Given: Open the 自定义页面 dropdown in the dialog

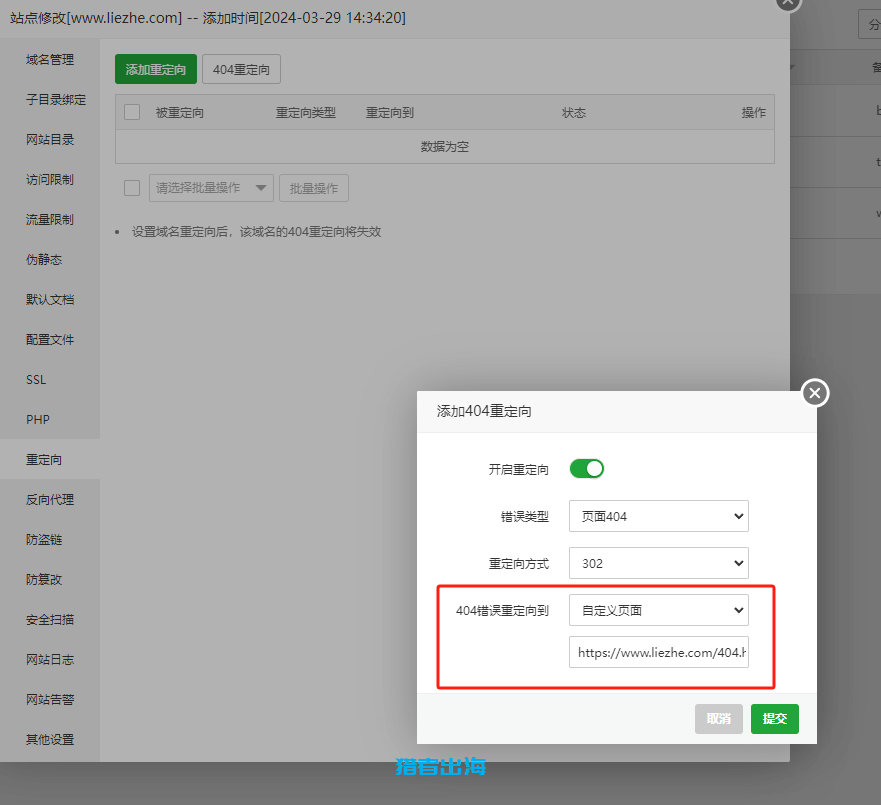Looking at the screenshot, I should (x=658, y=609).
